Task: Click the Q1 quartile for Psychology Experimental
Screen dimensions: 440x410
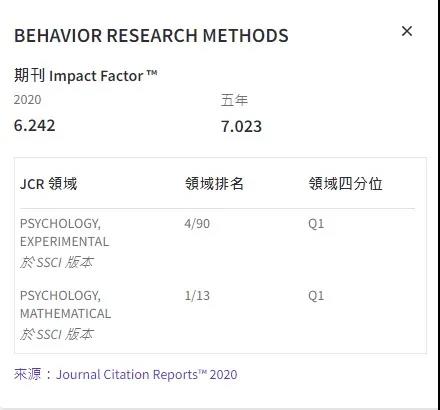Action: tap(316, 224)
